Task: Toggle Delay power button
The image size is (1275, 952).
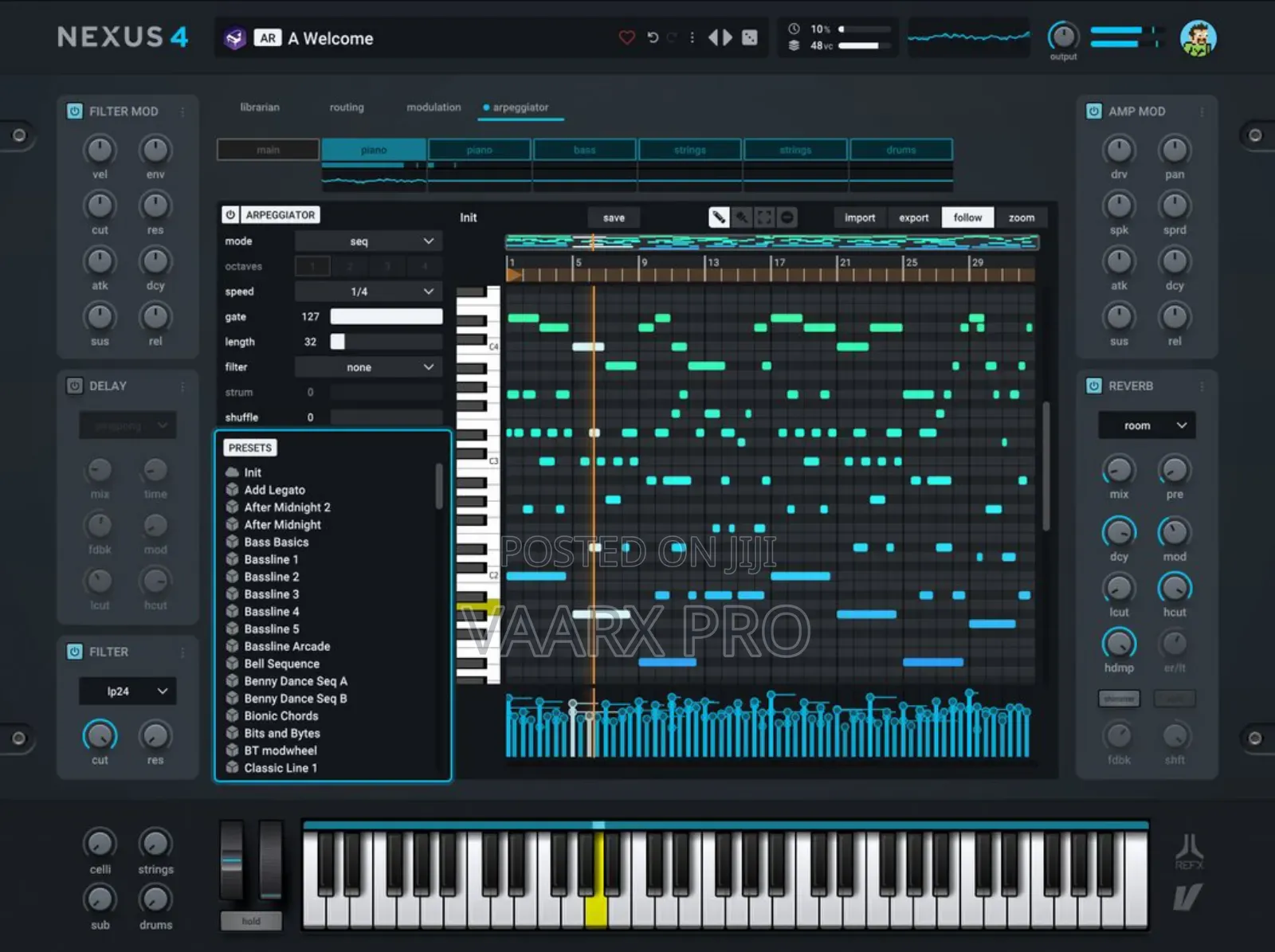Action: point(74,386)
